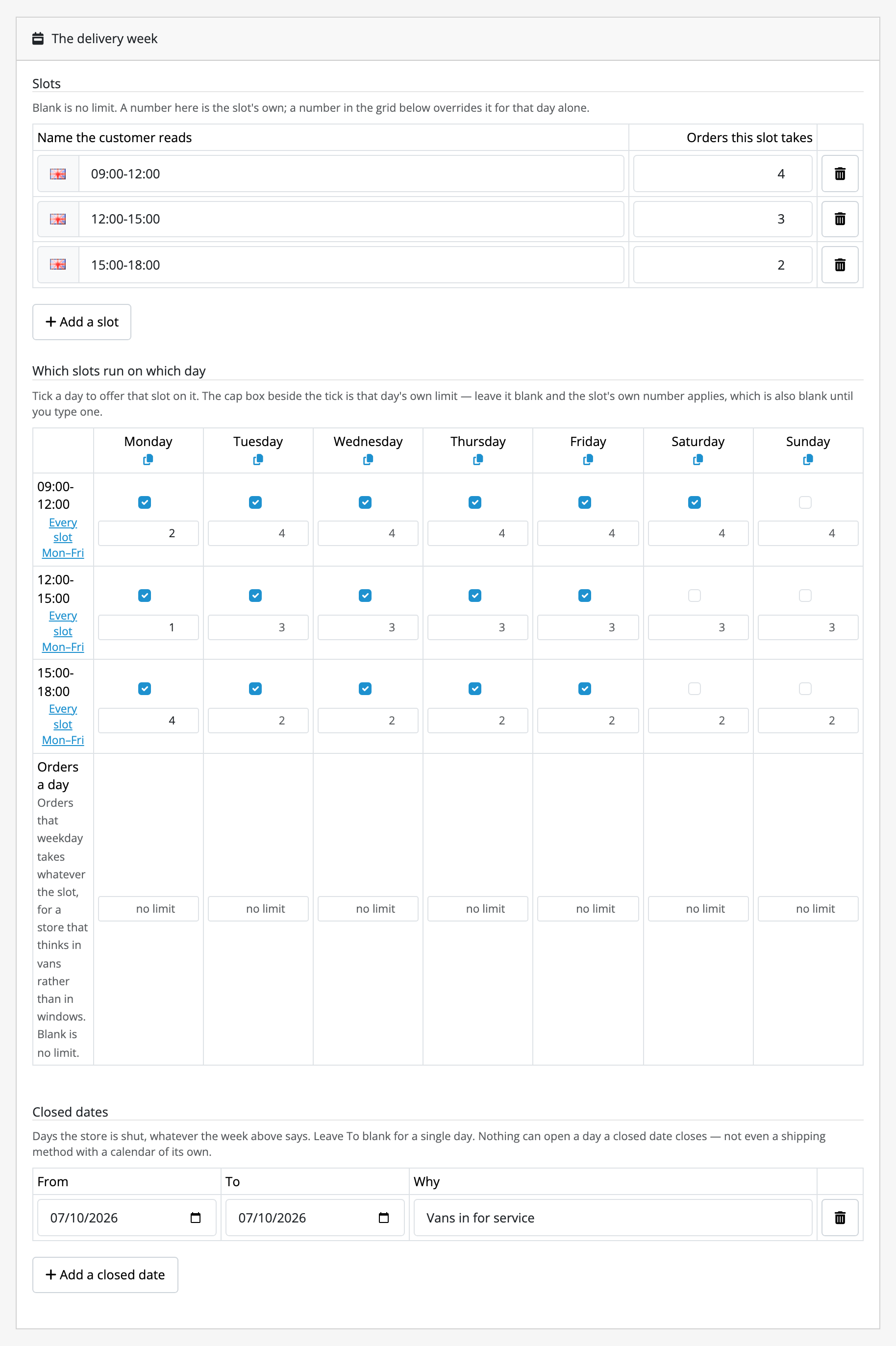Image resolution: width=896 pixels, height=1346 pixels.
Task: Click the calendar icon beside The delivery week
Action: (x=38, y=38)
